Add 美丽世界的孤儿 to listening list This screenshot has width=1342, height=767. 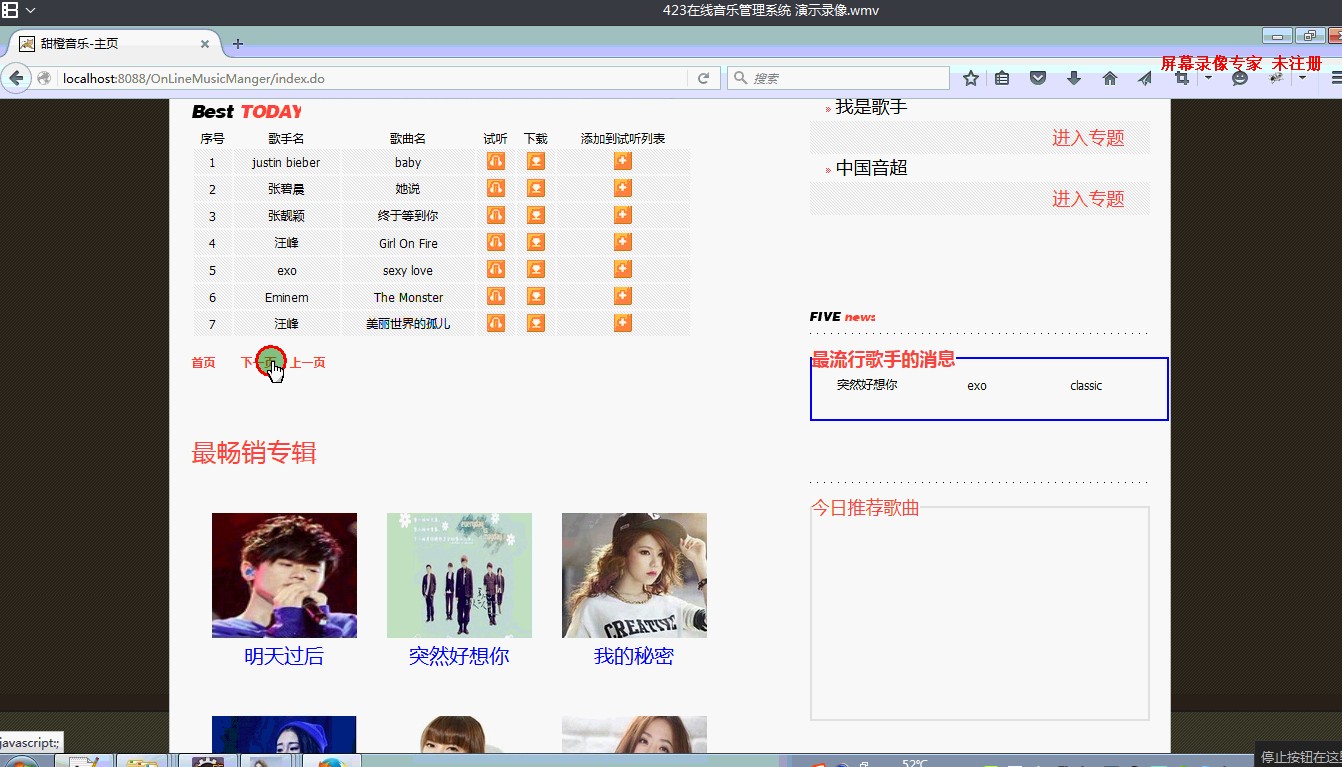(622, 323)
